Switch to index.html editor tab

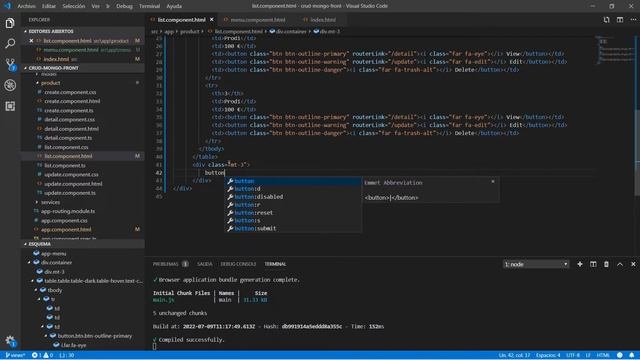tap(323, 20)
